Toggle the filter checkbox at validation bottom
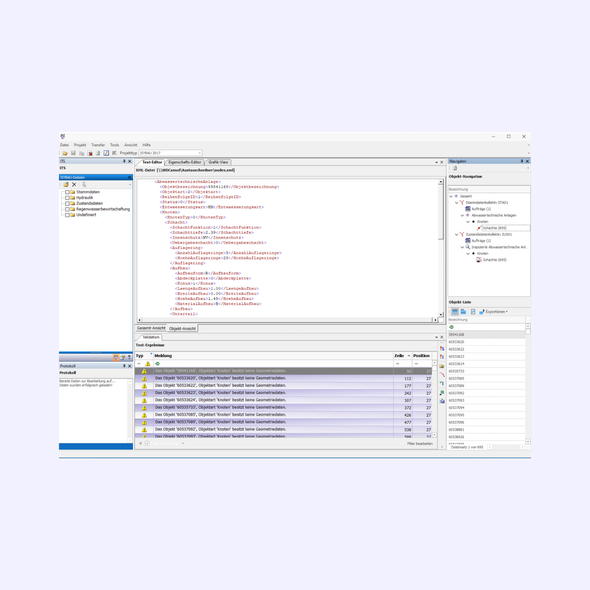590x590 pixels. 147,444
